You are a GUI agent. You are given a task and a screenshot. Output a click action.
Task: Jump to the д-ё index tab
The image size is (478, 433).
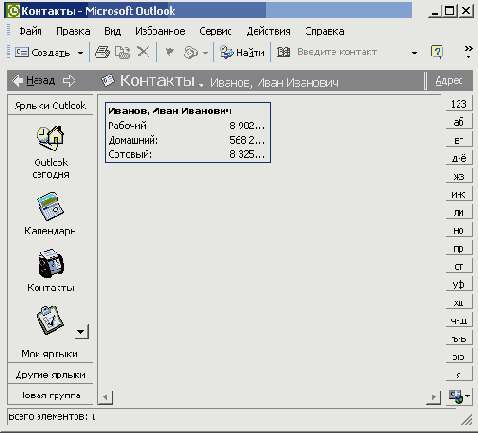point(459,158)
